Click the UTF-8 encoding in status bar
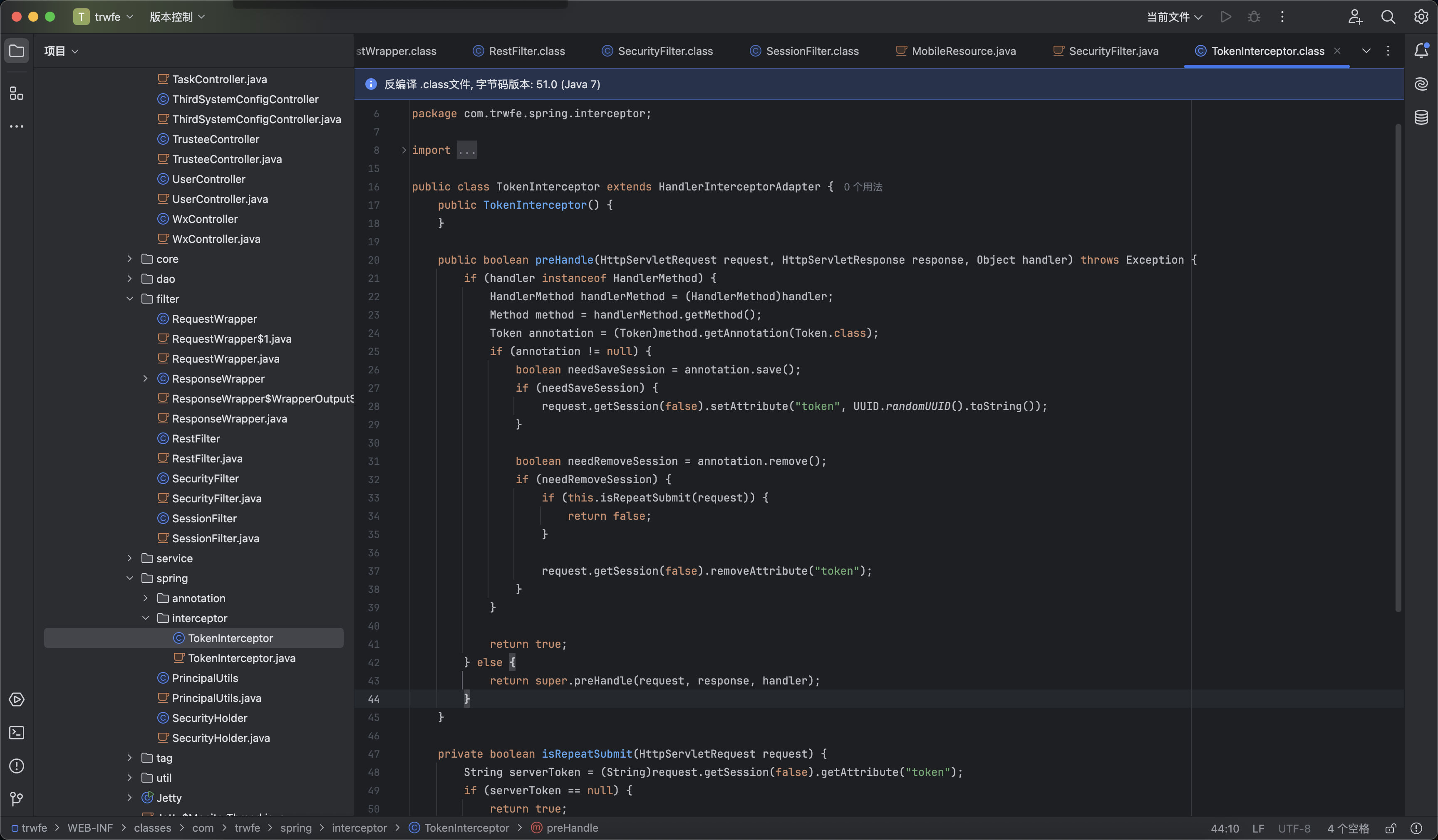This screenshot has width=1438, height=840. coord(1294,829)
